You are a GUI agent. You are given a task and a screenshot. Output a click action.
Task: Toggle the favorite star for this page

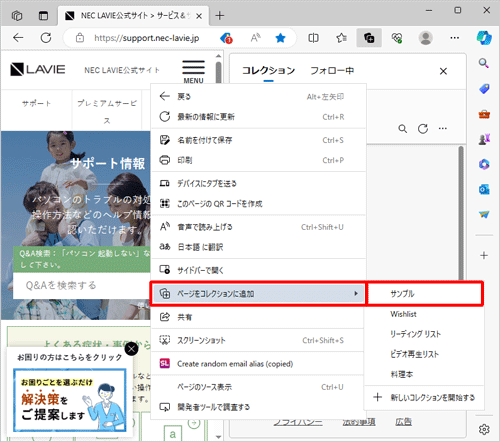click(281, 38)
